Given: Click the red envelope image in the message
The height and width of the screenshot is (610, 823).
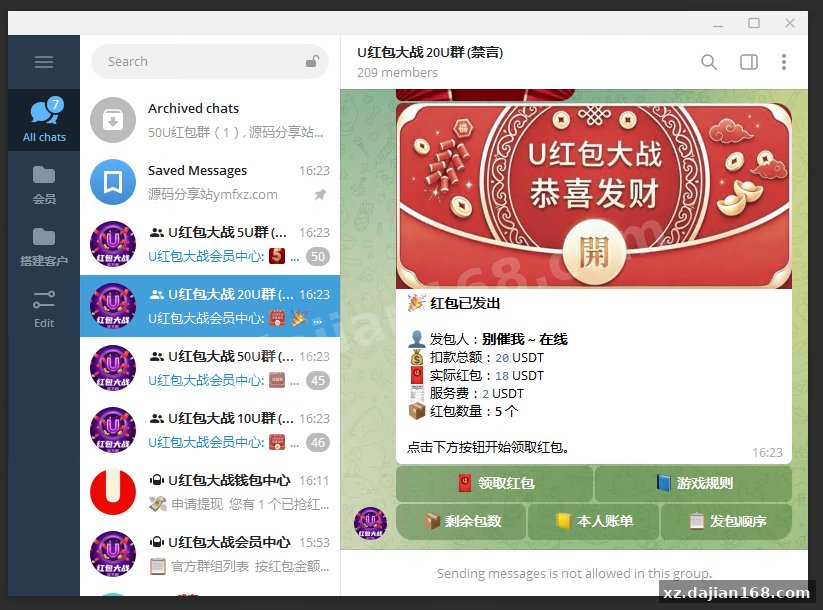Looking at the screenshot, I should coord(594,196).
